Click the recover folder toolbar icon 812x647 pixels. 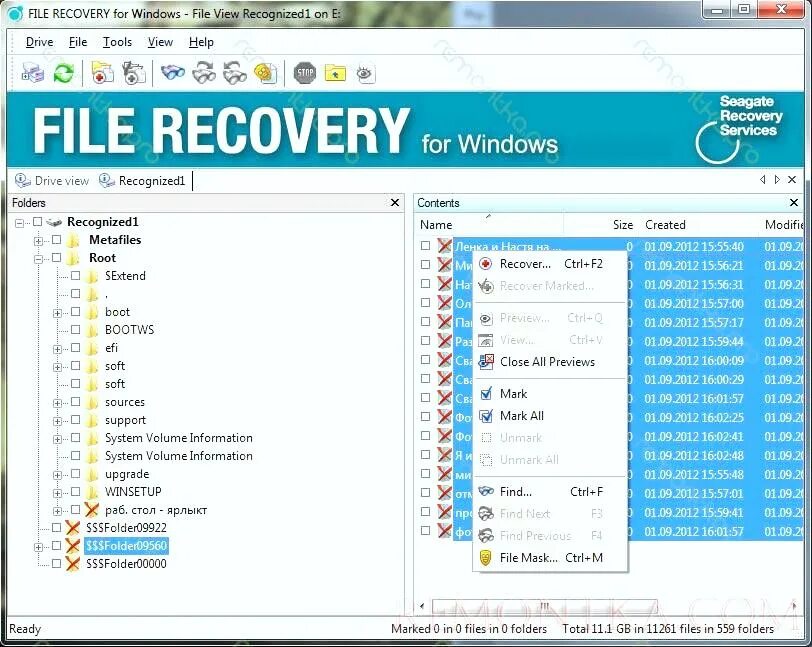tap(103, 73)
